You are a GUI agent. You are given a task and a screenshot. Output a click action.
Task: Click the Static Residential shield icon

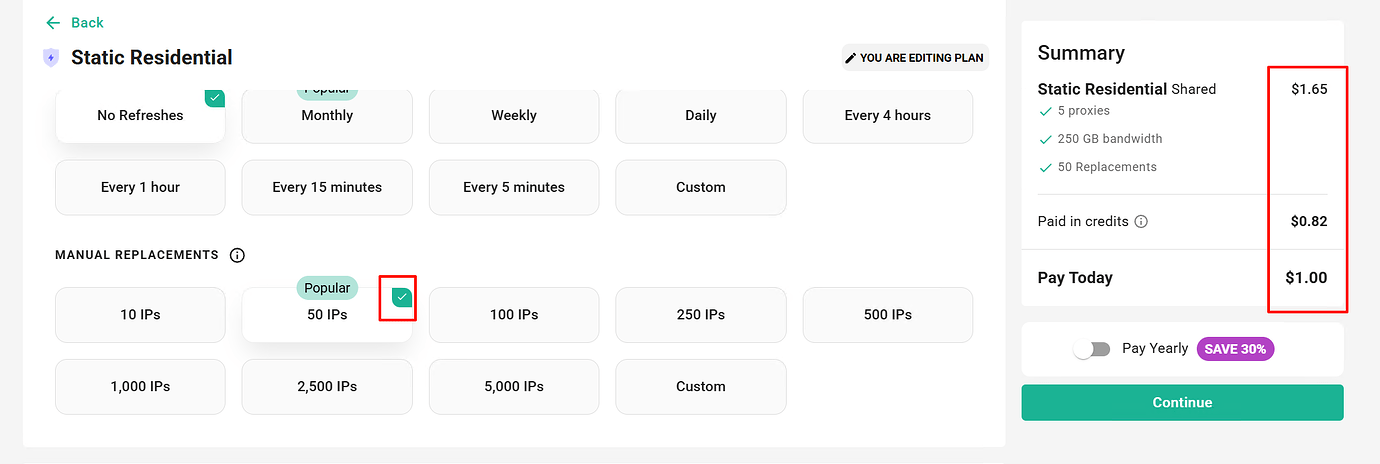(x=51, y=58)
